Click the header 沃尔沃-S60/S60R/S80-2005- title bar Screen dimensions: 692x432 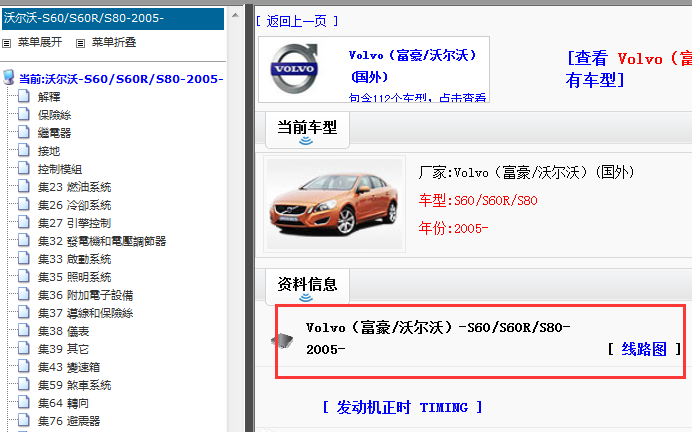pyautogui.click(x=113, y=19)
